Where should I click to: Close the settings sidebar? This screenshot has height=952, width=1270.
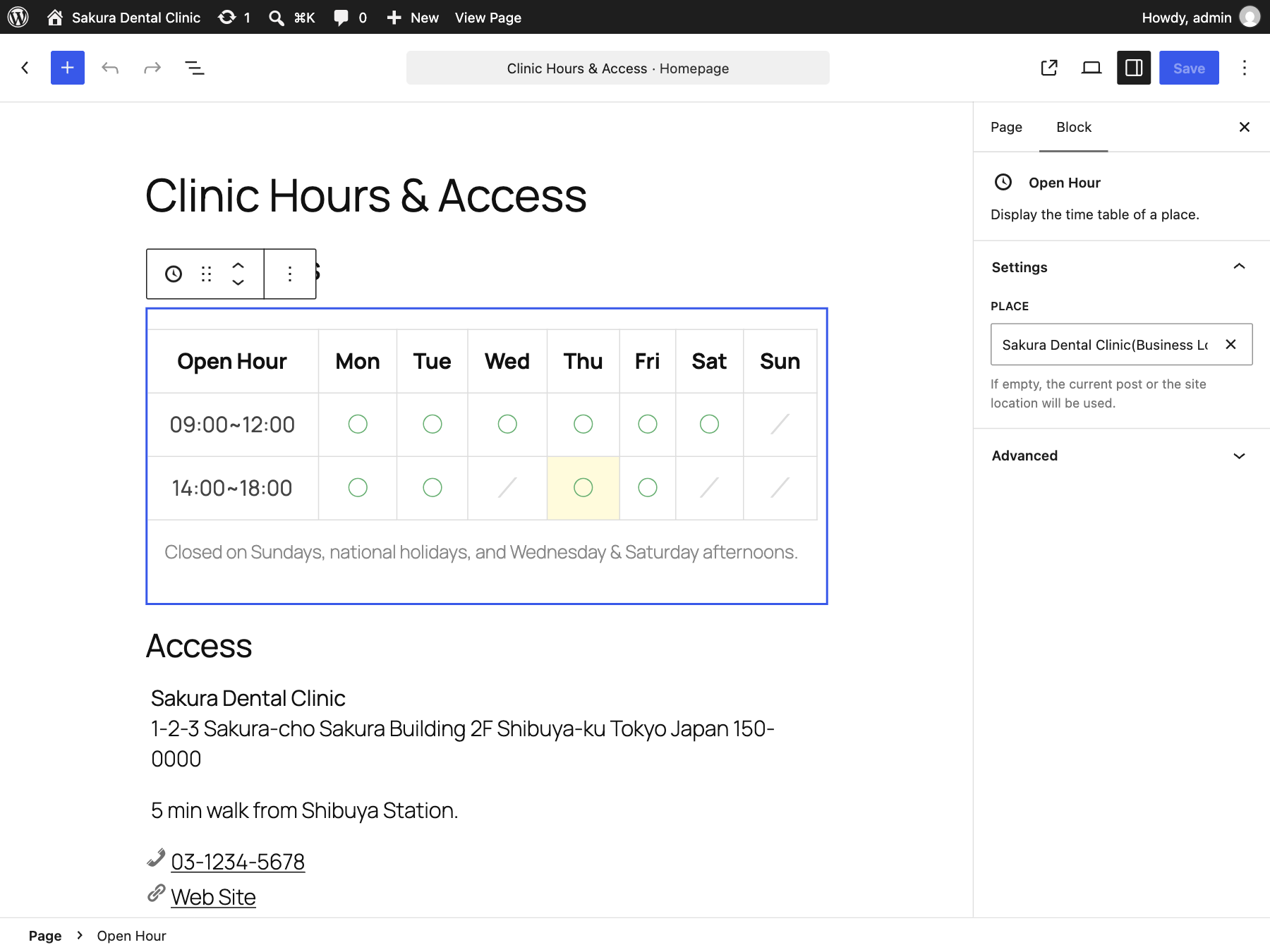point(1245,127)
